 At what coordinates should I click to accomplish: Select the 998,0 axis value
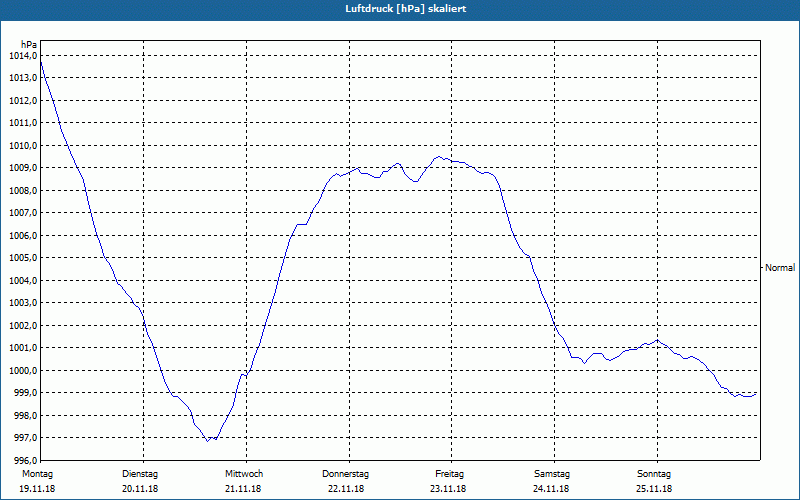25,415
